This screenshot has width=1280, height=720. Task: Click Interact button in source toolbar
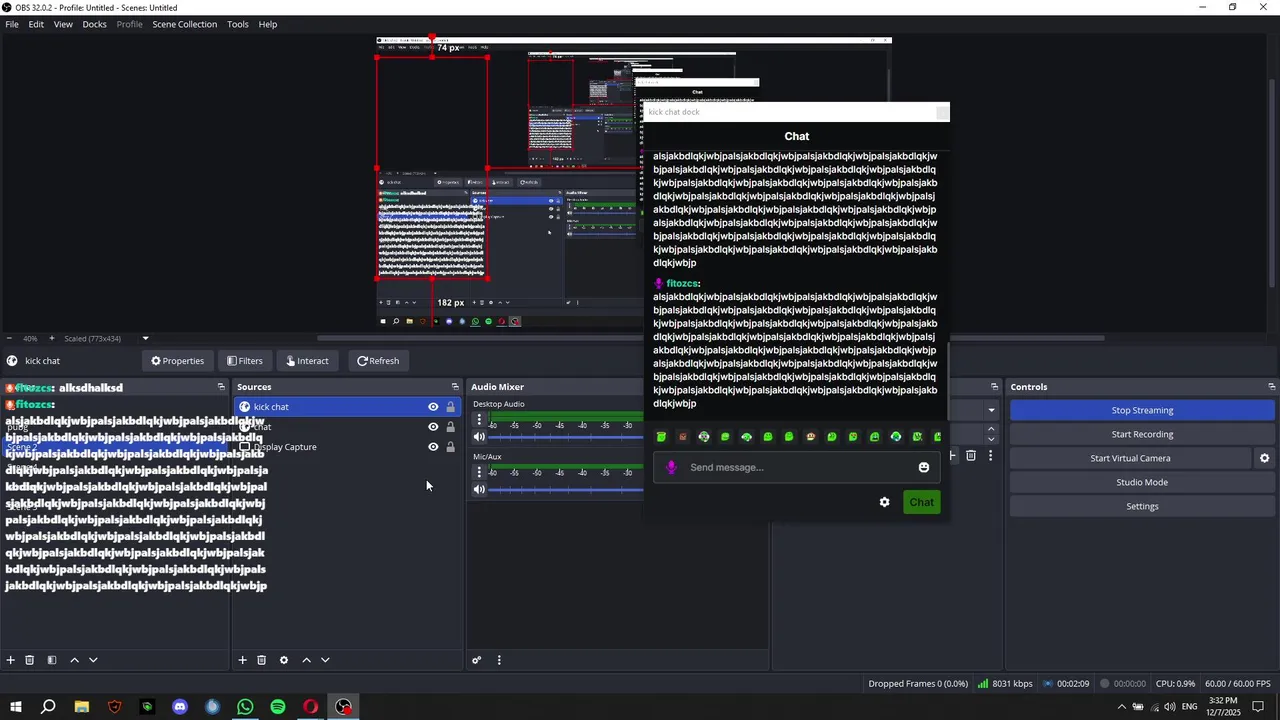(x=307, y=361)
